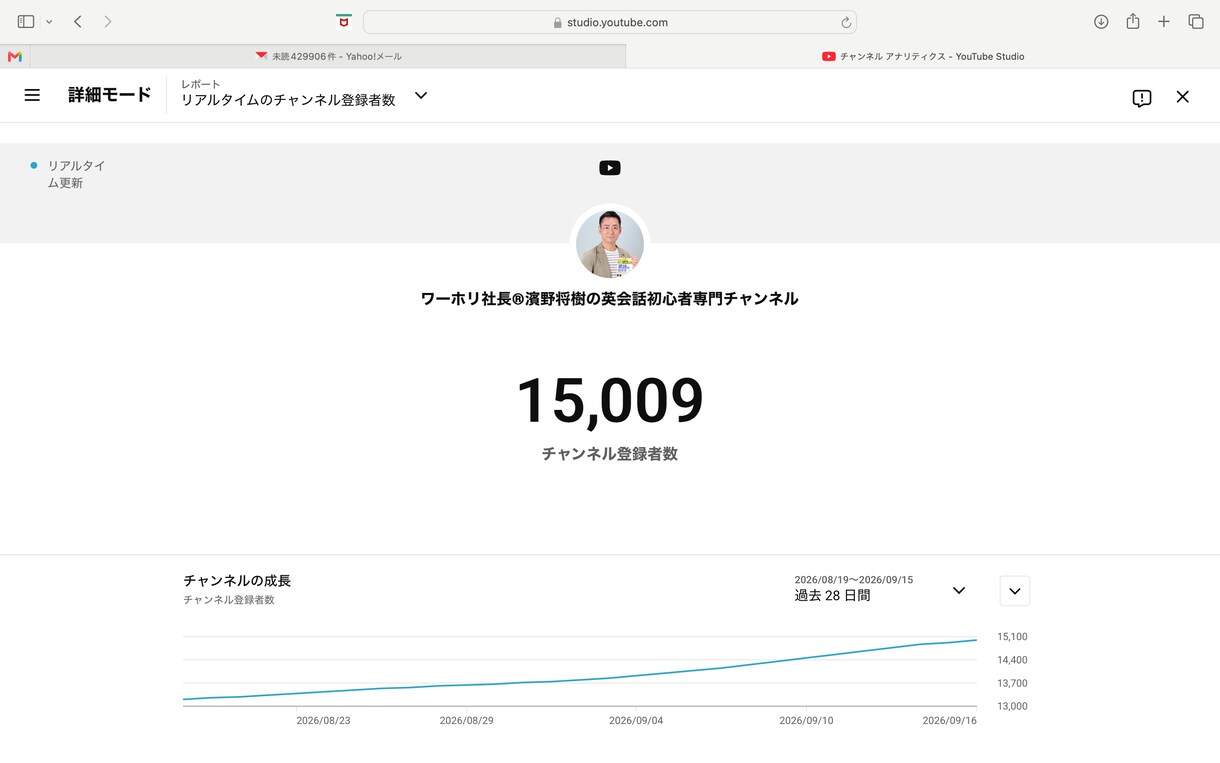Click the channel profile avatar
Viewport: 1220px width, 763px height.
(610, 244)
